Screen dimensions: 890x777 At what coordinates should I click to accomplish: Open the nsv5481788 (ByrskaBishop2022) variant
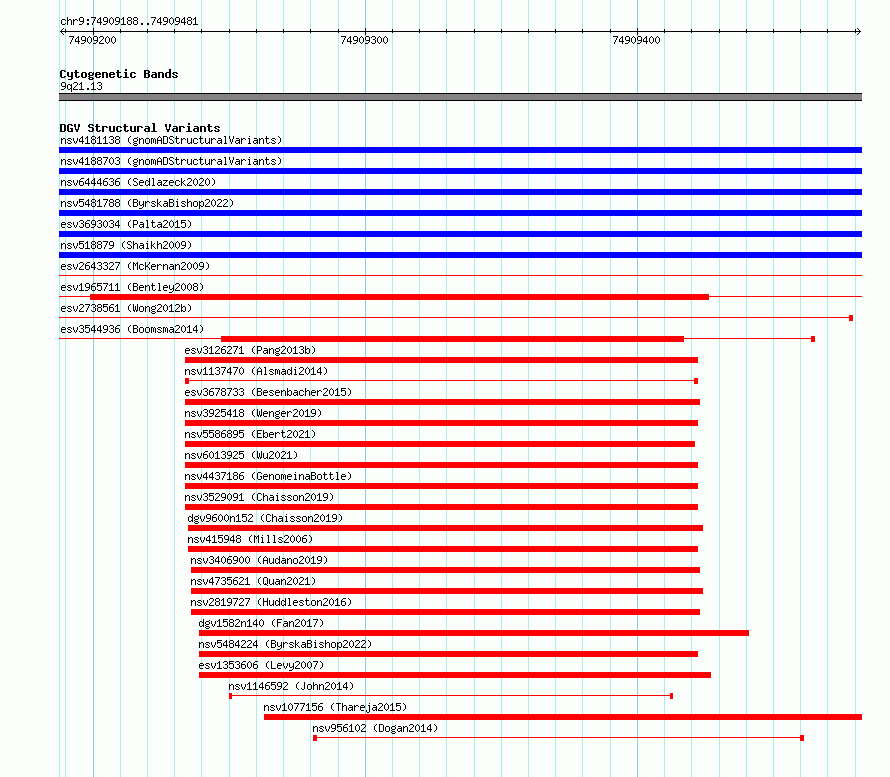tap(147, 203)
